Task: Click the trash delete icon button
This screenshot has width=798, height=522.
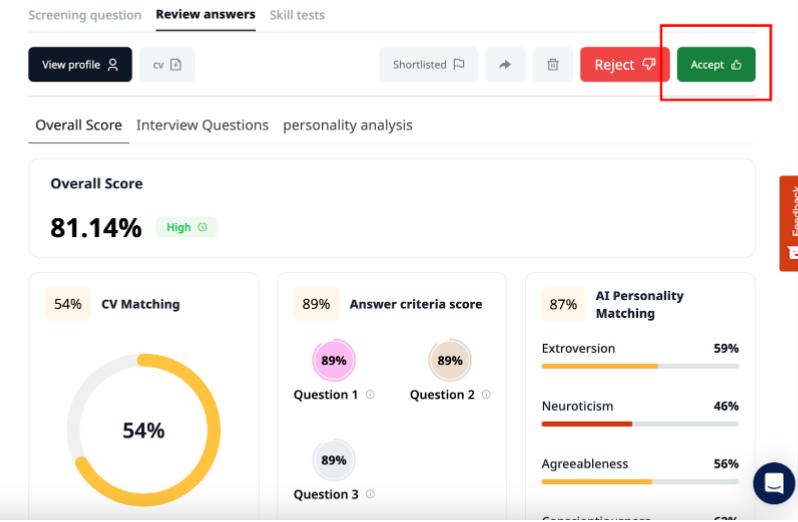Action: click(552, 65)
